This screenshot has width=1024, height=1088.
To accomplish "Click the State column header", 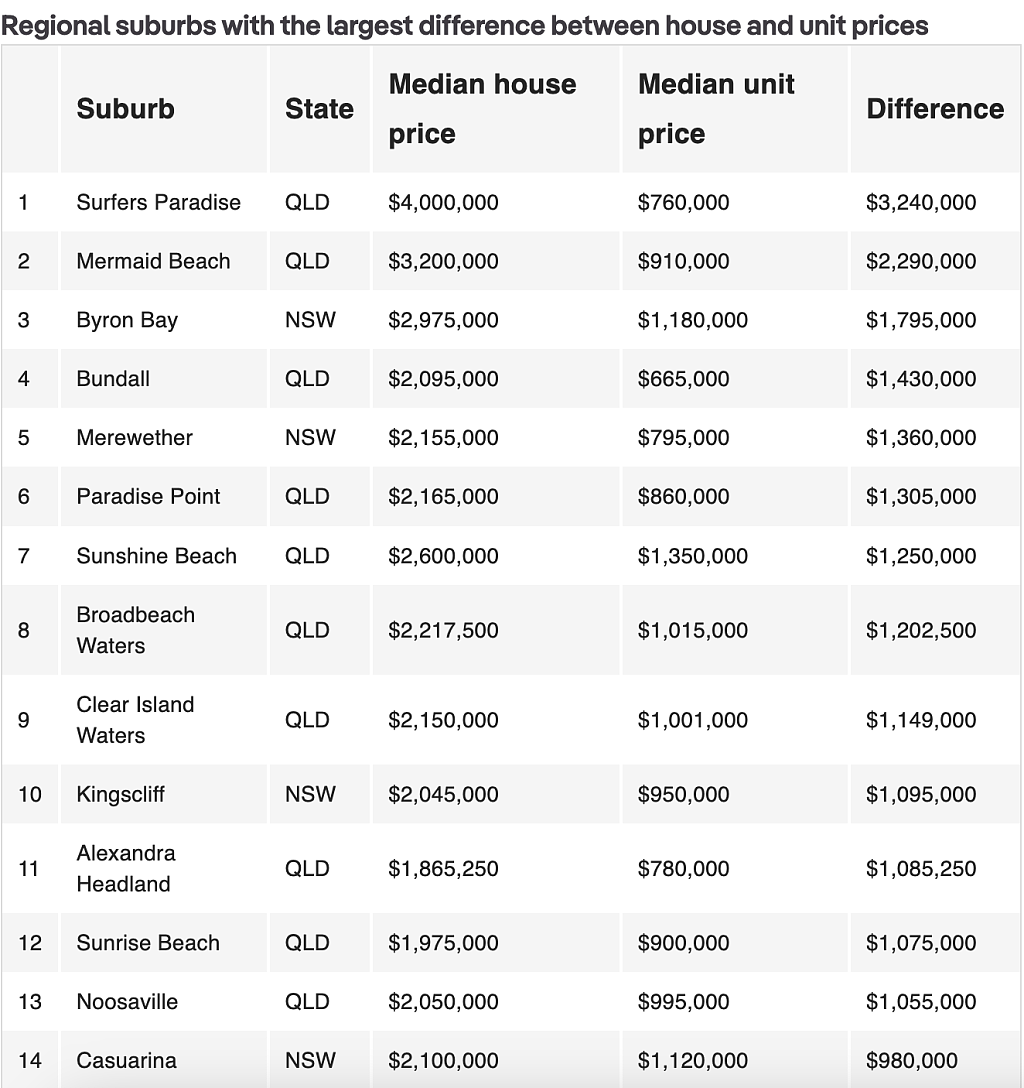I will pyautogui.click(x=319, y=109).
